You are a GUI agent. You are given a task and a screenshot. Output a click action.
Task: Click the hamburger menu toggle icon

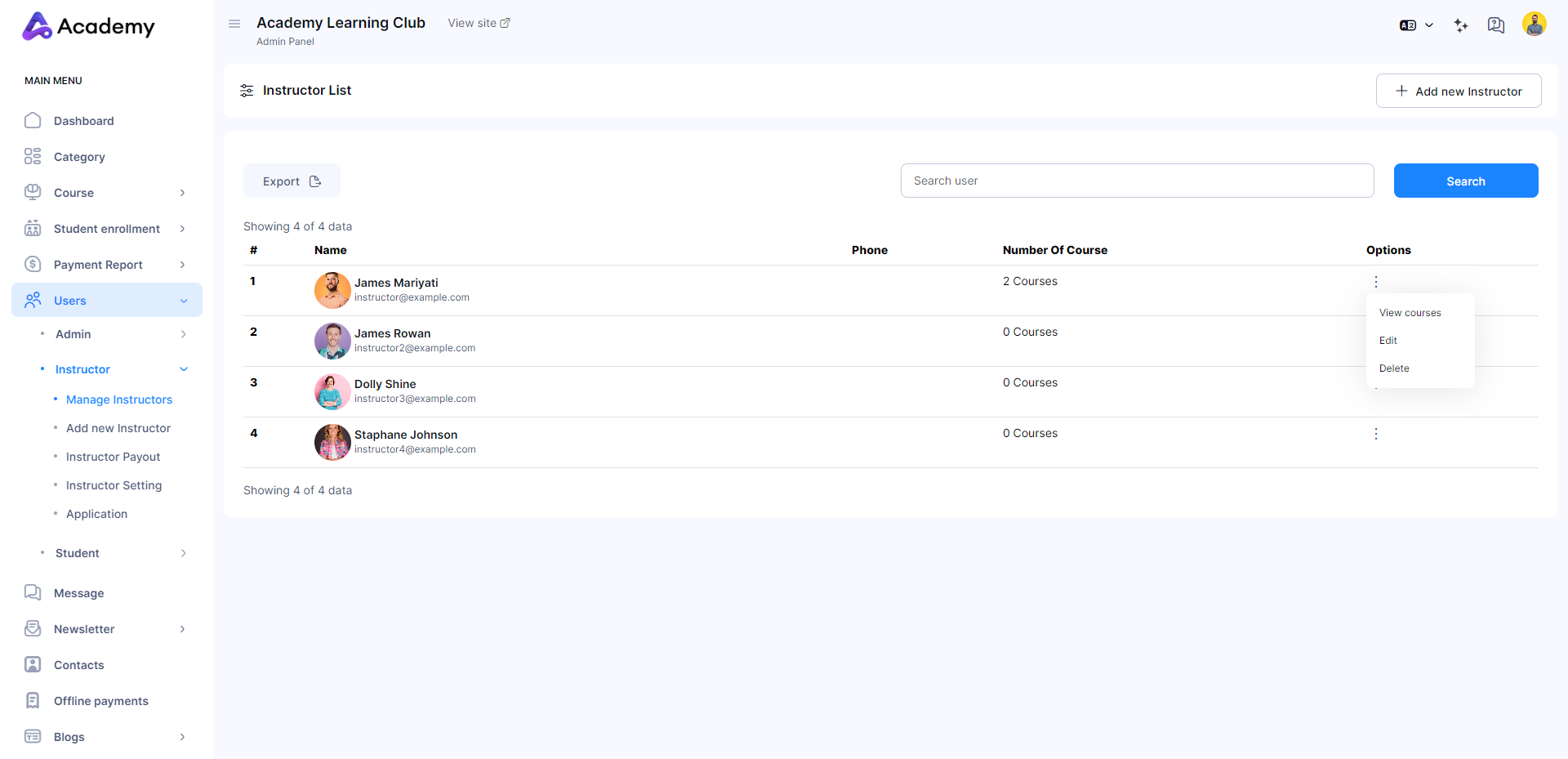234,24
